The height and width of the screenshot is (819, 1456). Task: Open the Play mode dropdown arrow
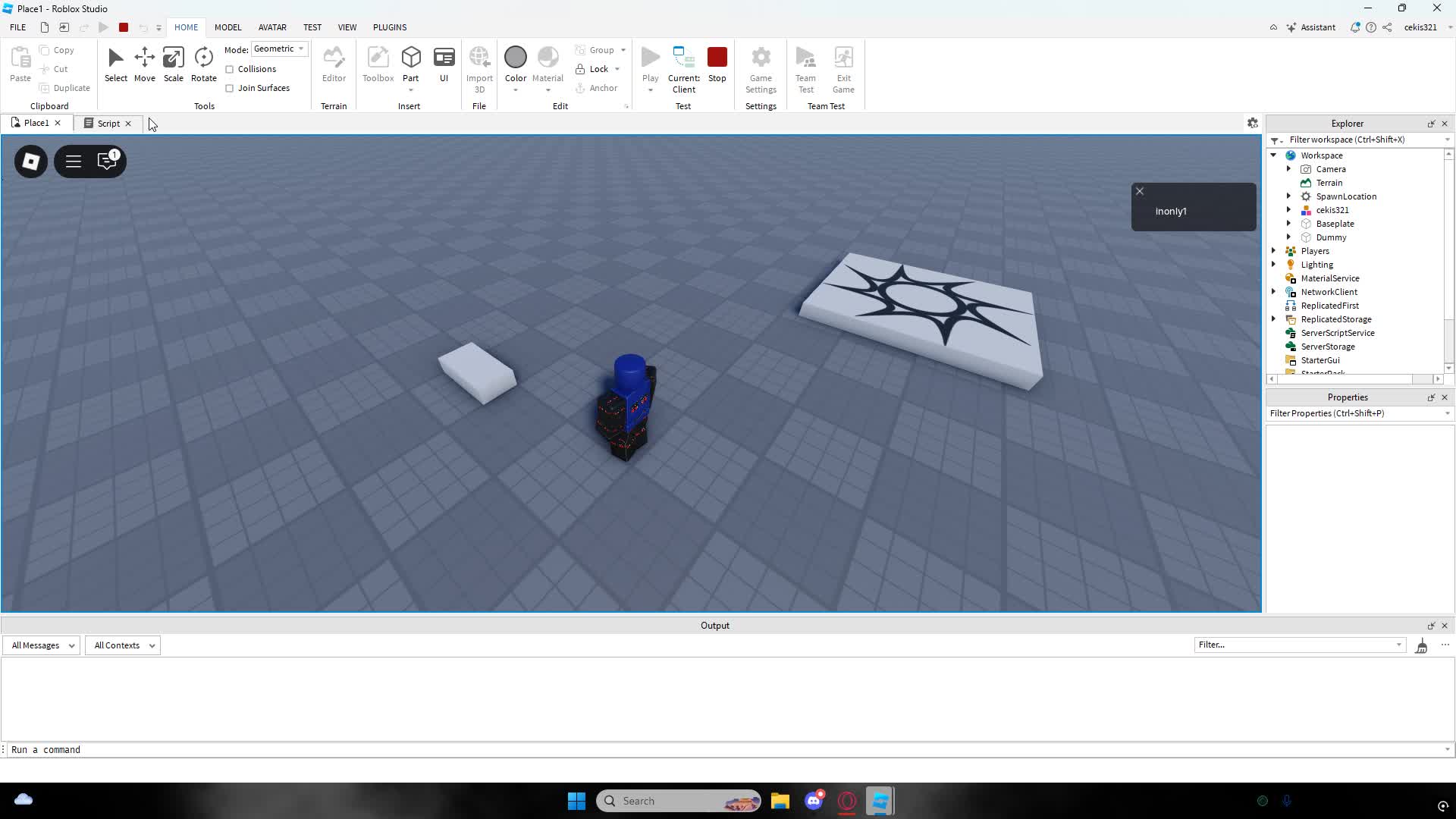click(x=651, y=90)
